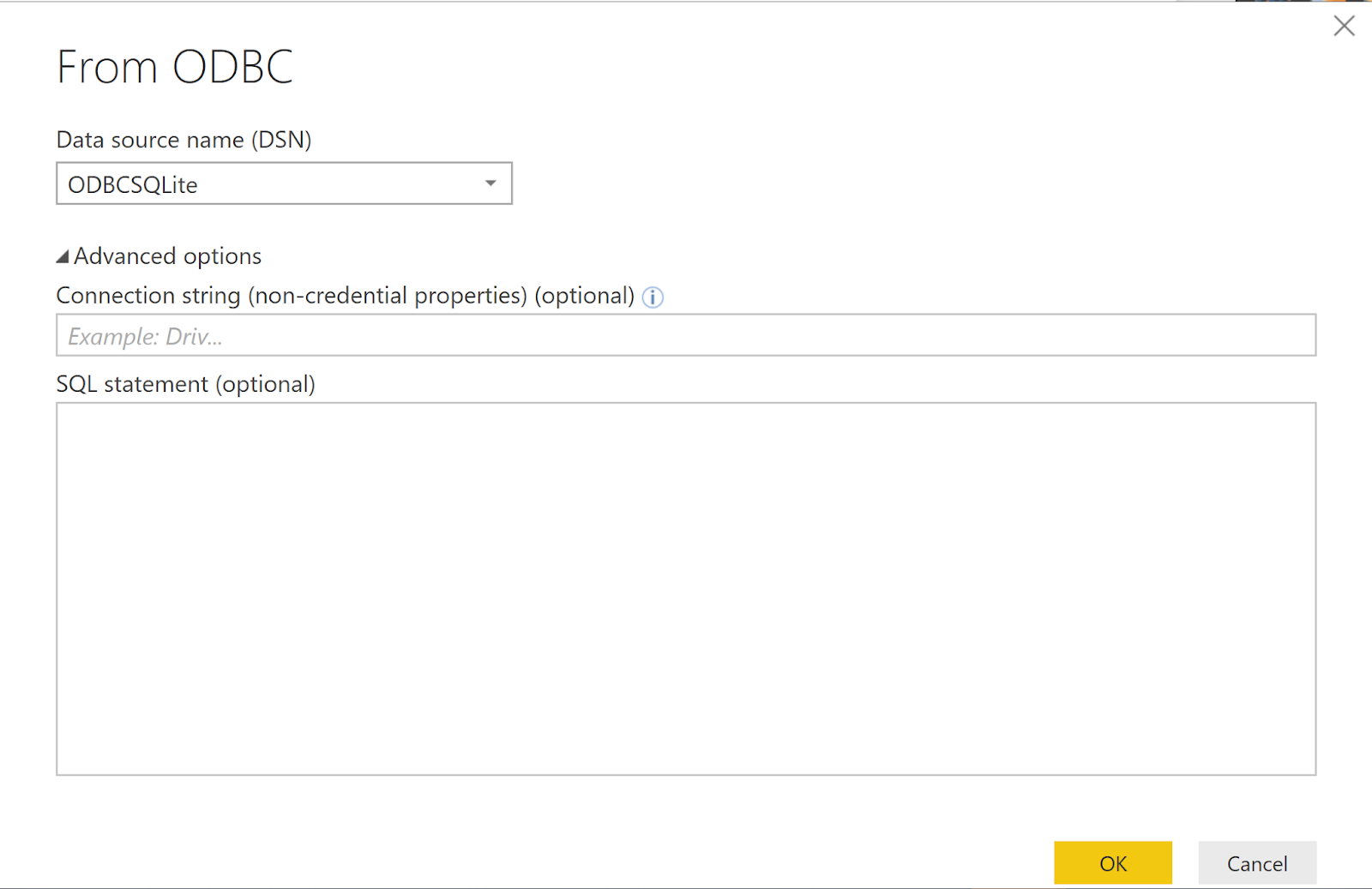Click the word ODBCSQLite in the DSN box
This screenshot has height=889, width=1372.
(133, 185)
